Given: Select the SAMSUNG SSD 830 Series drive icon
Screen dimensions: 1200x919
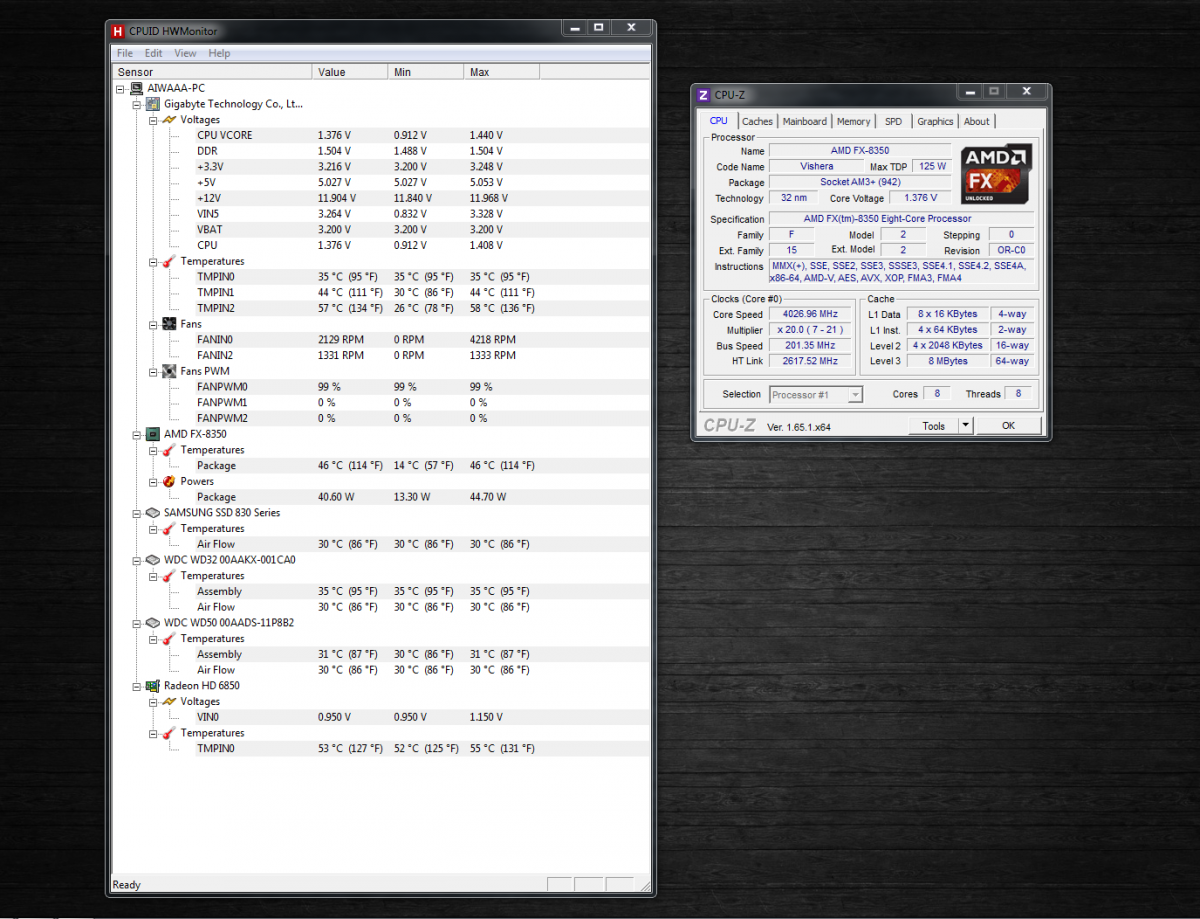Looking at the screenshot, I should coord(153,513).
